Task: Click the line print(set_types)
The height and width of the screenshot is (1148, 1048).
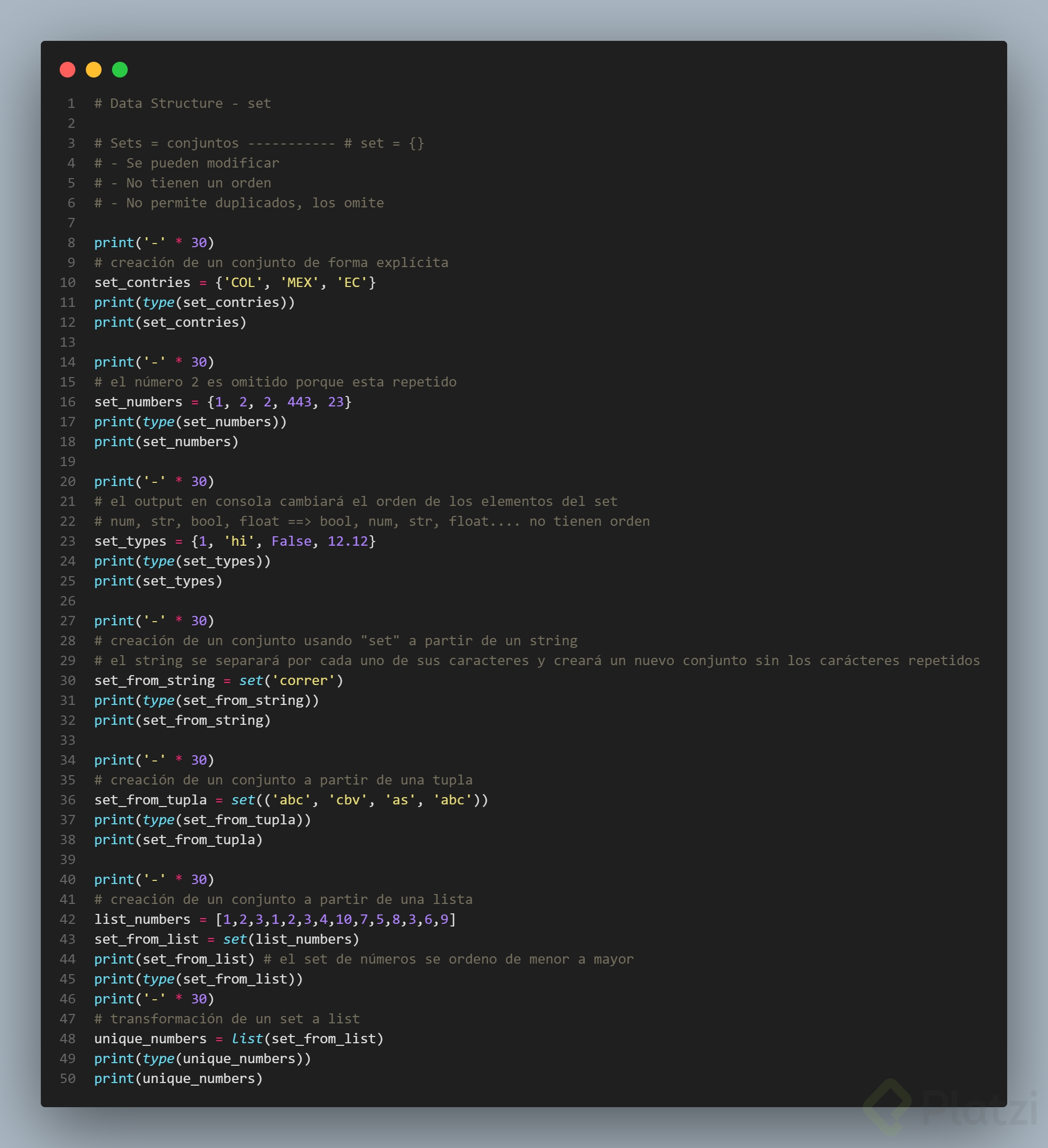Action: [x=158, y=581]
